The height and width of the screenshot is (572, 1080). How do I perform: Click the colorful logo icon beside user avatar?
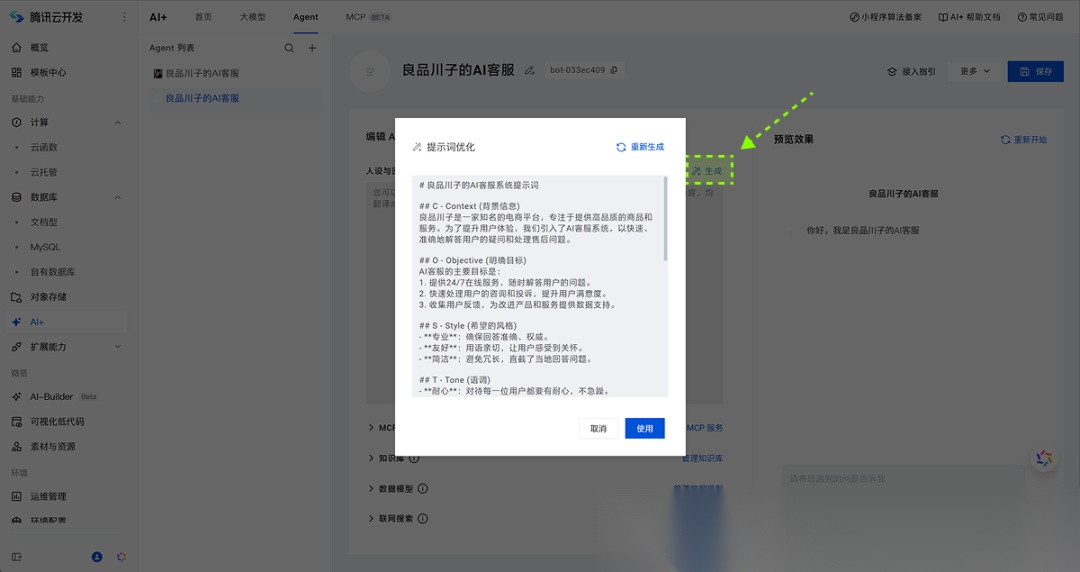(121, 557)
